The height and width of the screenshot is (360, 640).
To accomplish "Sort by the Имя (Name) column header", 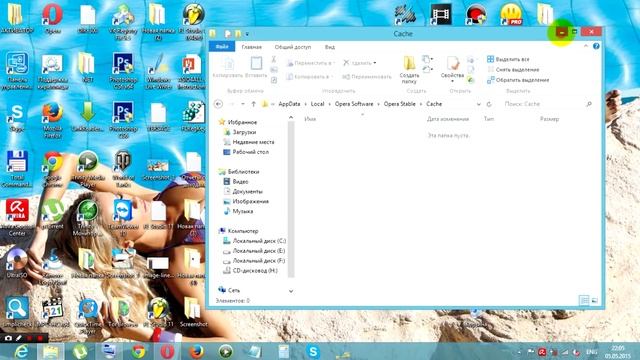I will [x=310, y=119].
